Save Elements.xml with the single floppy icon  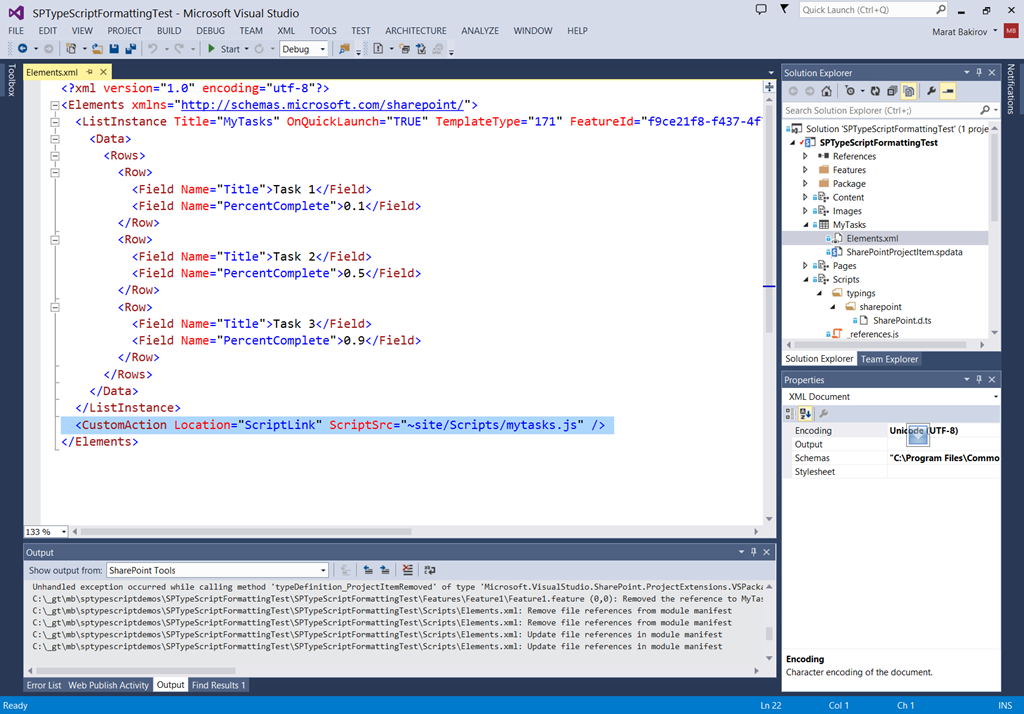[x=114, y=49]
